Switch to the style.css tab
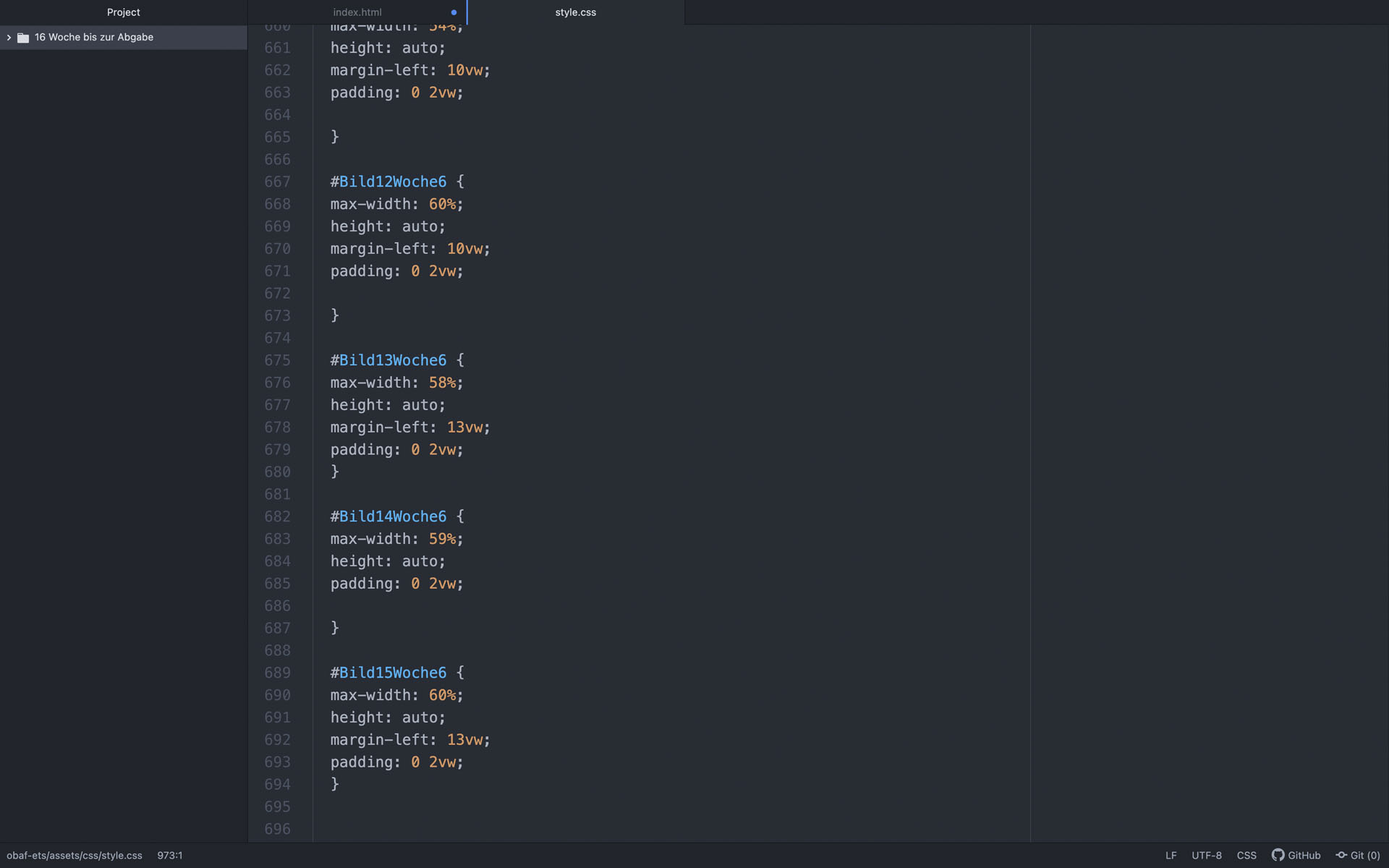The image size is (1389, 868). 576,12
